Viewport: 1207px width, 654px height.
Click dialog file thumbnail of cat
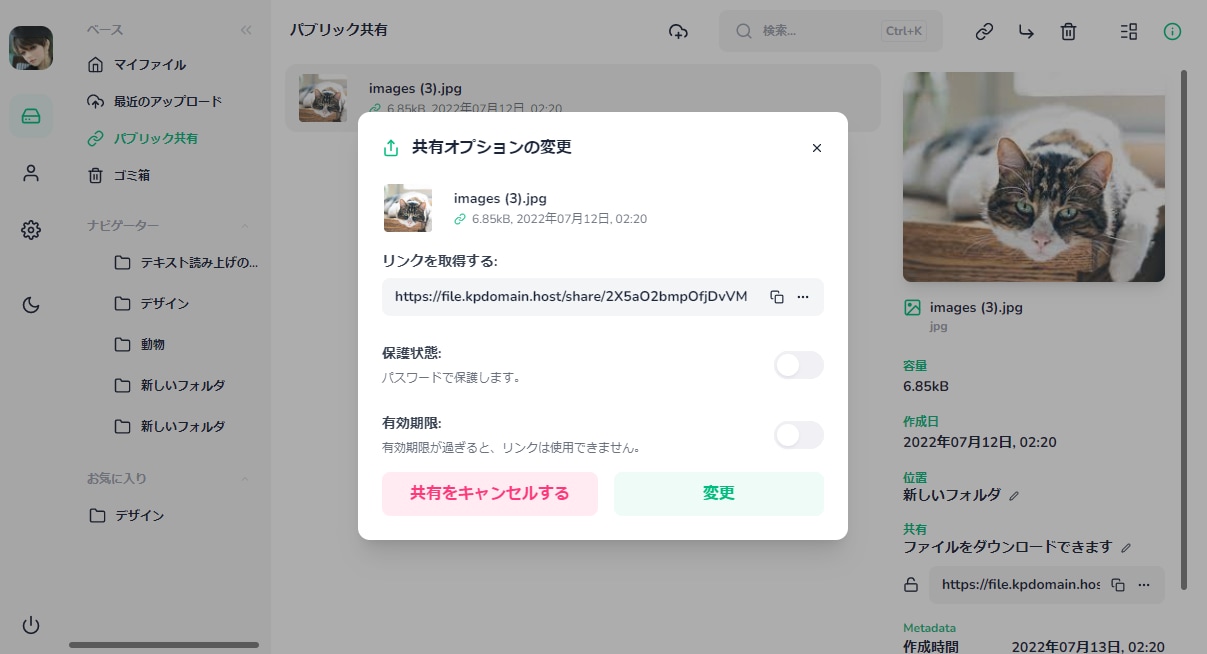[x=408, y=208]
